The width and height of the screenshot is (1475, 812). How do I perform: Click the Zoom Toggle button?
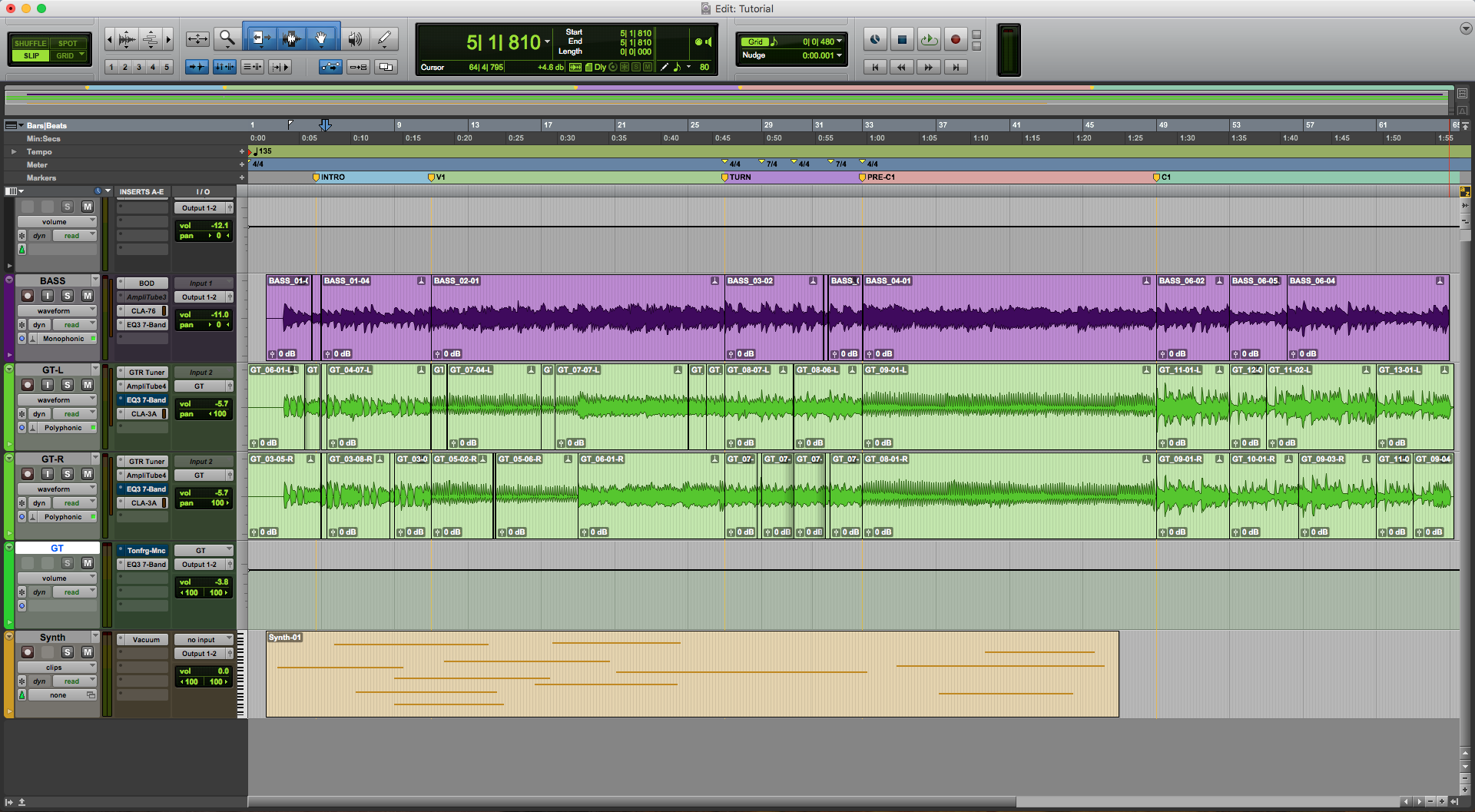tap(197, 38)
